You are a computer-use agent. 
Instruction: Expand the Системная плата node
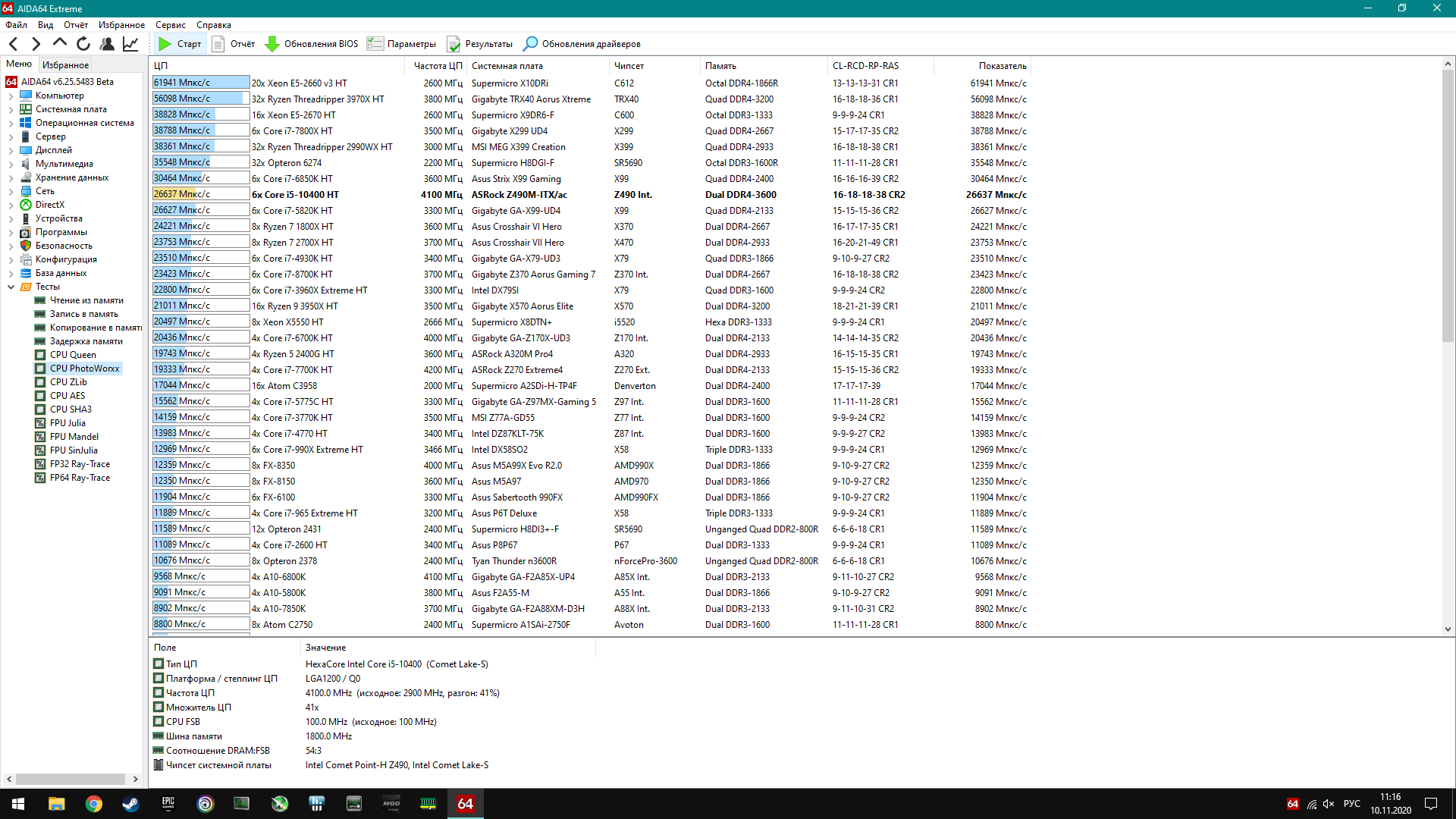coord(11,110)
